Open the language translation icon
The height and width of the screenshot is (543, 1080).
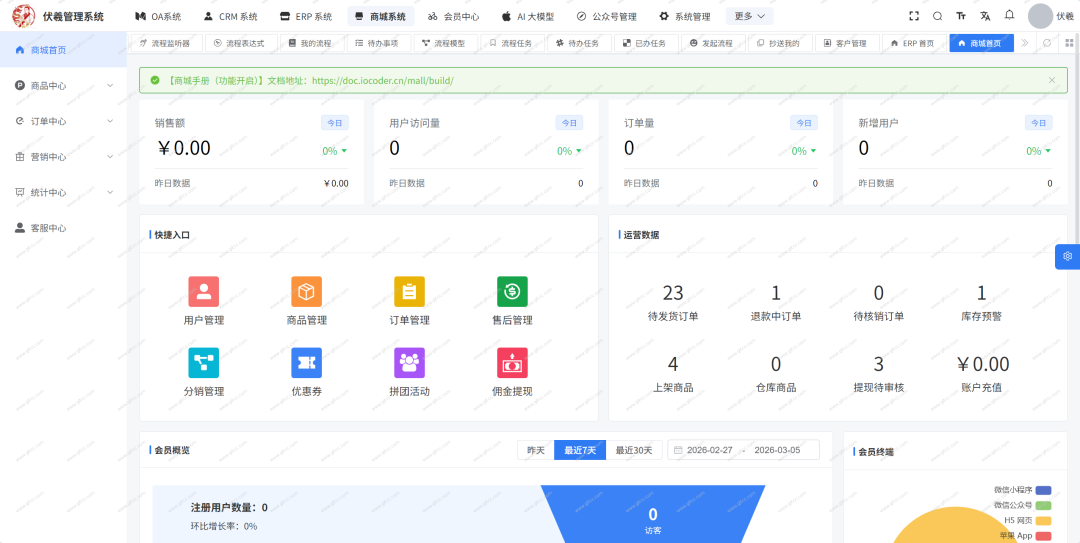pos(985,16)
